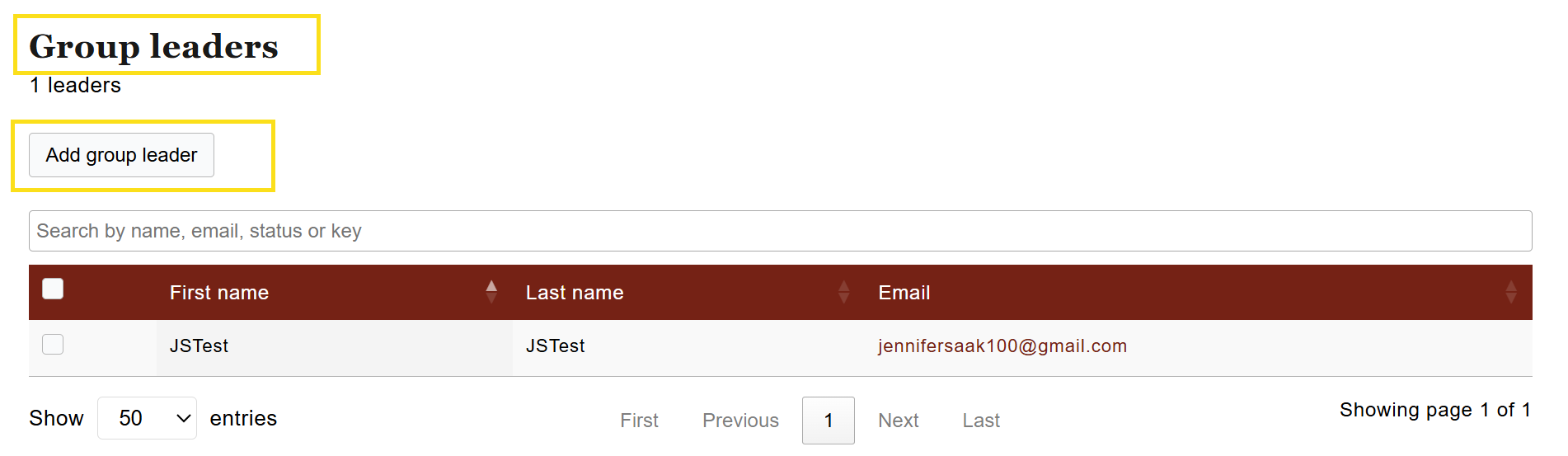The image size is (1568, 456).
Task: Open the jennifersaak100@gmail.com email link
Action: click(x=1002, y=346)
